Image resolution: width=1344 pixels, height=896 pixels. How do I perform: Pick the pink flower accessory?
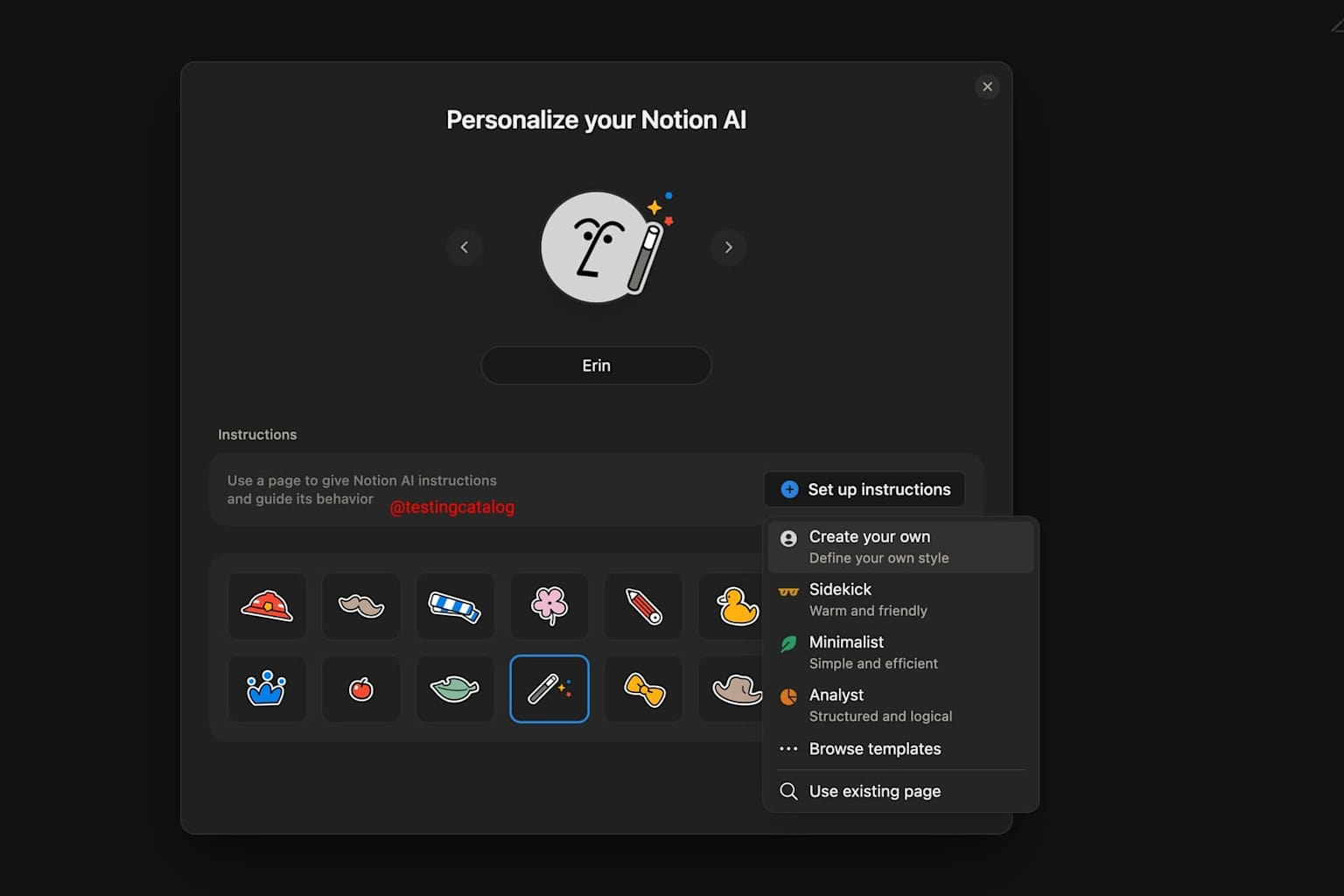coord(549,605)
